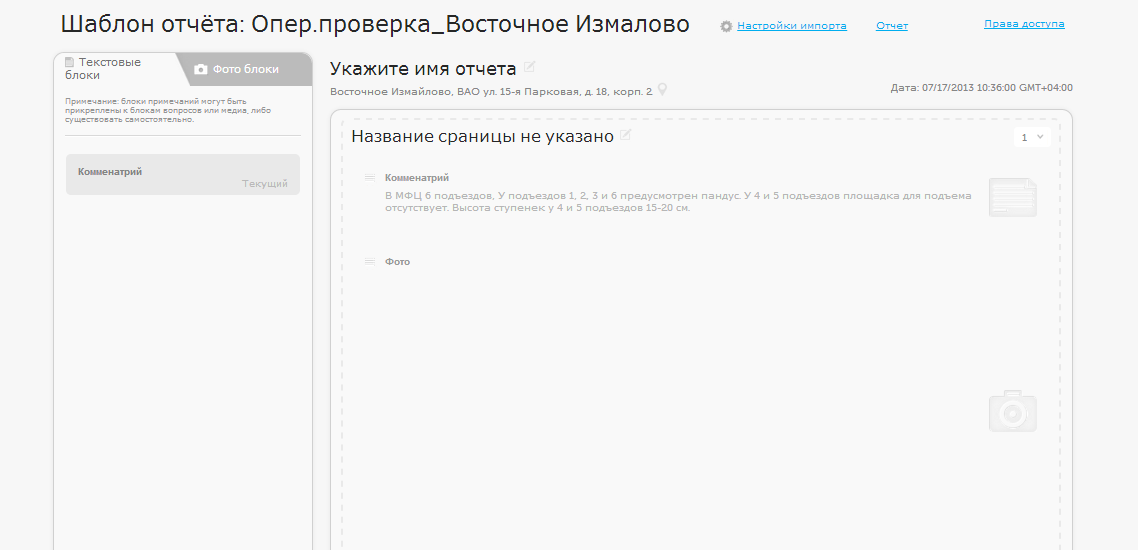Click the camera icon on Фото блоки tab
The height and width of the screenshot is (550, 1138).
(x=201, y=69)
